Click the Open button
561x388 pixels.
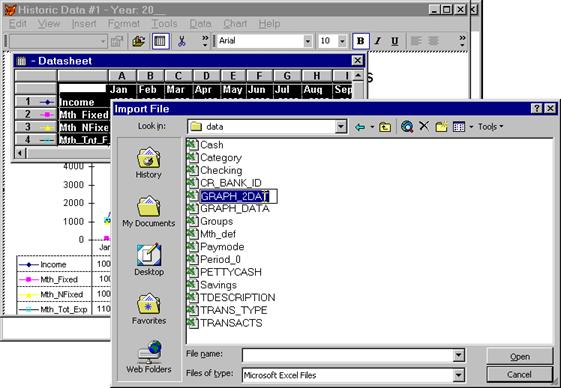pos(519,357)
